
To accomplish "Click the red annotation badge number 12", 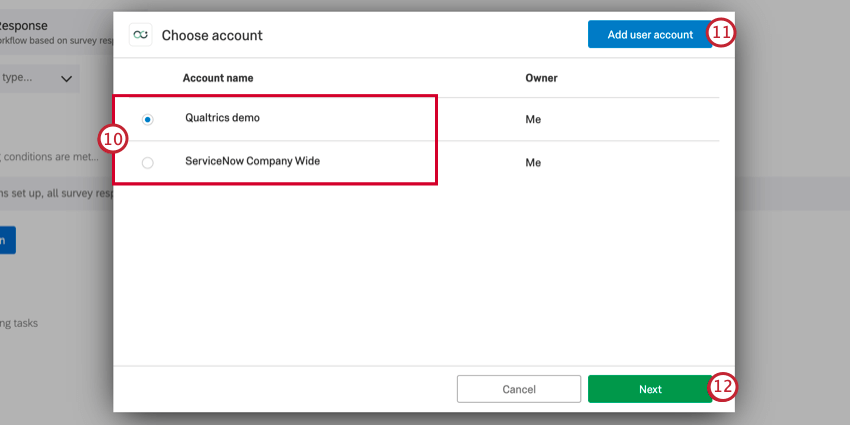I will click(x=723, y=387).
